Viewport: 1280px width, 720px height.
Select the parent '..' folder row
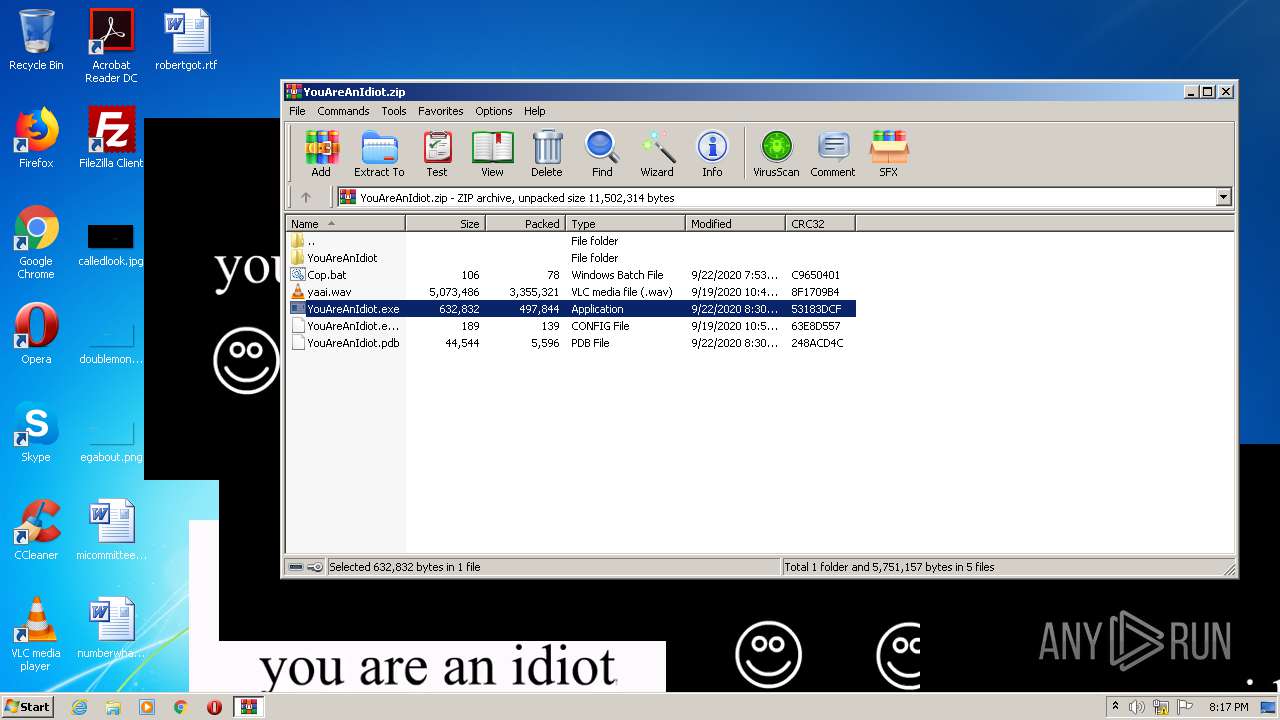(x=570, y=241)
